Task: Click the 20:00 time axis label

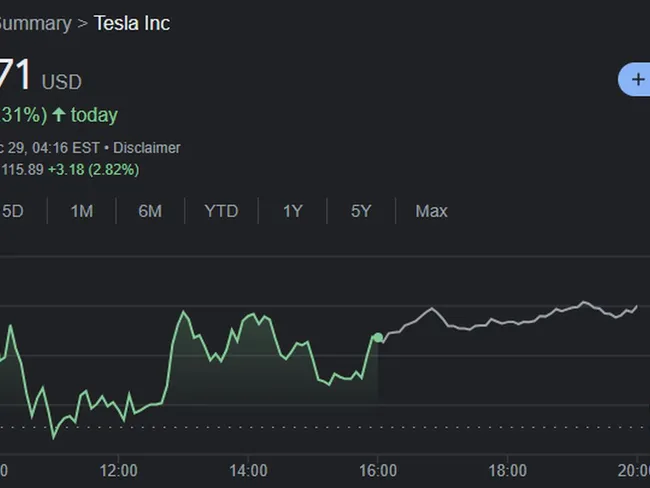Action: [634, 470]
